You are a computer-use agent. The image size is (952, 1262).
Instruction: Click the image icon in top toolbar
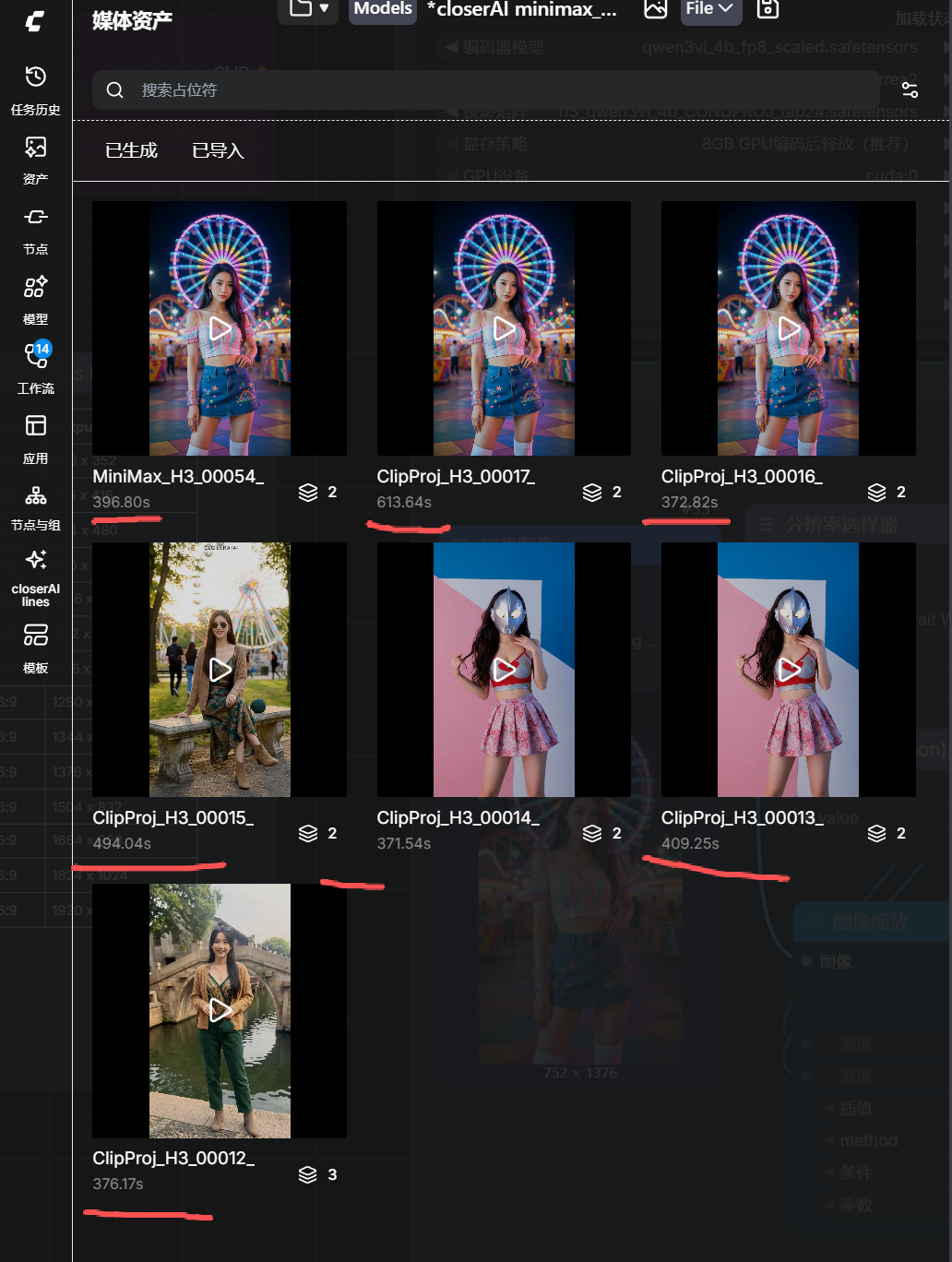655,9
